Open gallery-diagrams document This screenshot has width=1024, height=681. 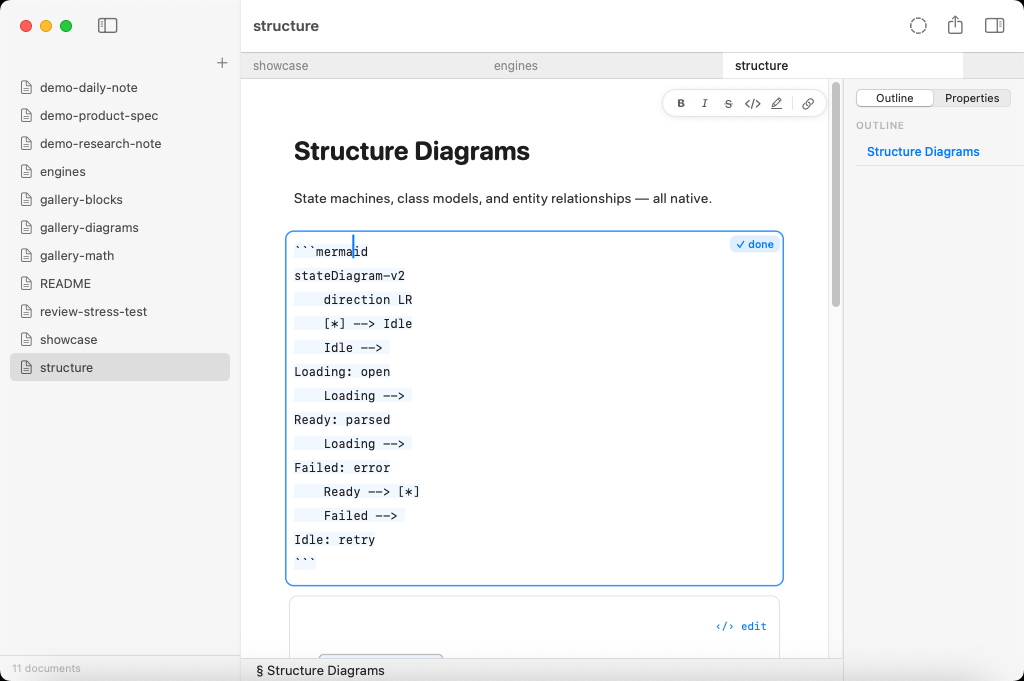point(120,227)
